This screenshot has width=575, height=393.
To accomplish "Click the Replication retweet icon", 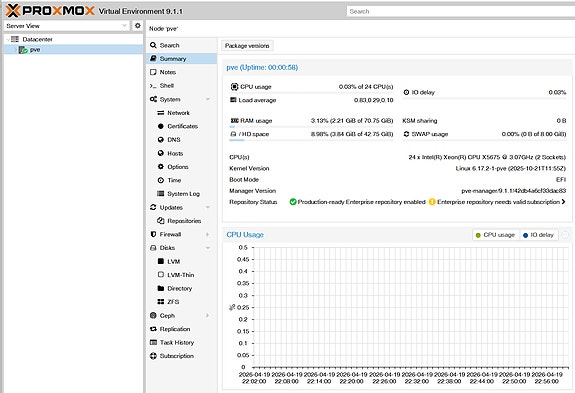I will [x=153, y=329].
